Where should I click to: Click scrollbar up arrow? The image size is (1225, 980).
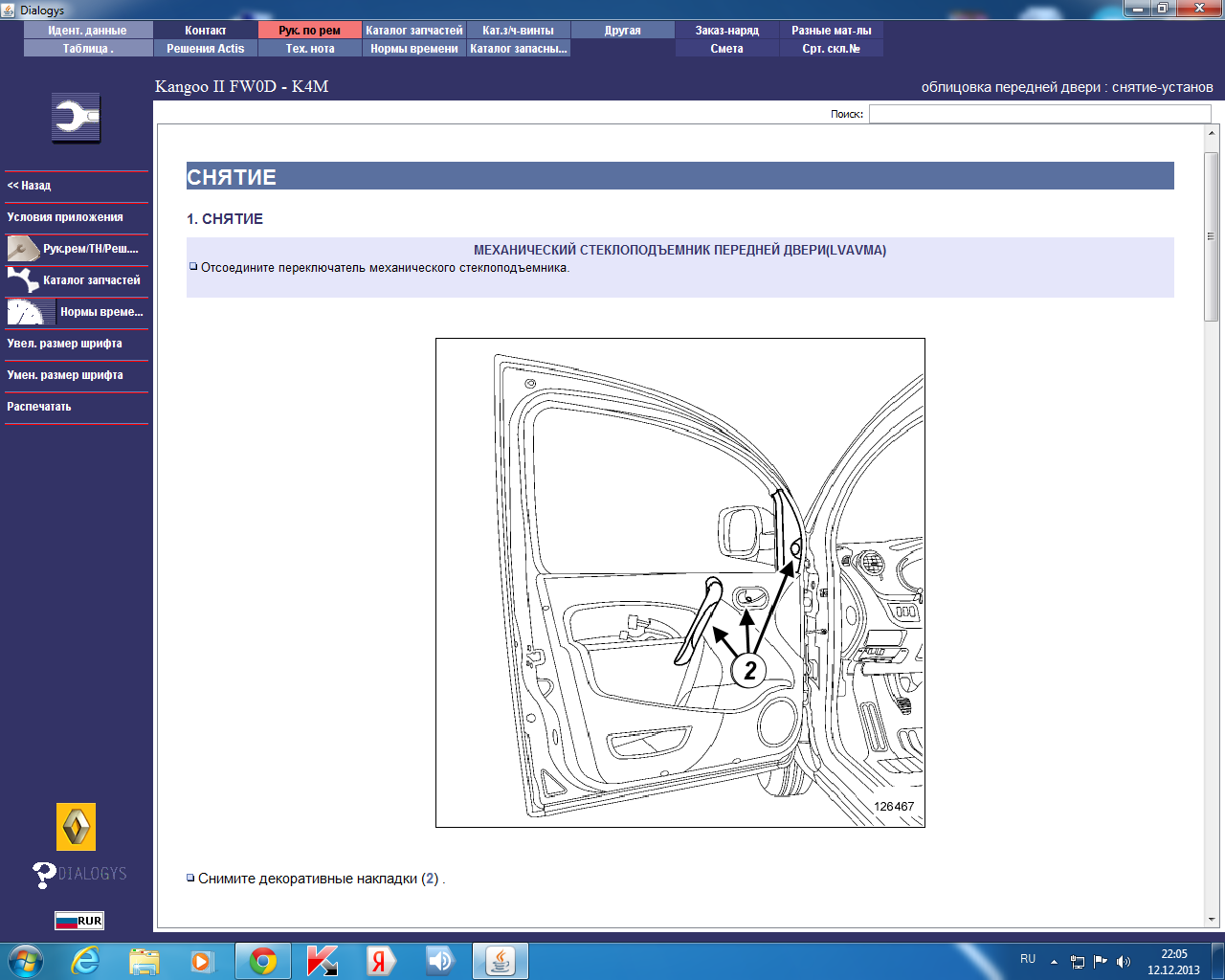click(1211, 133)
